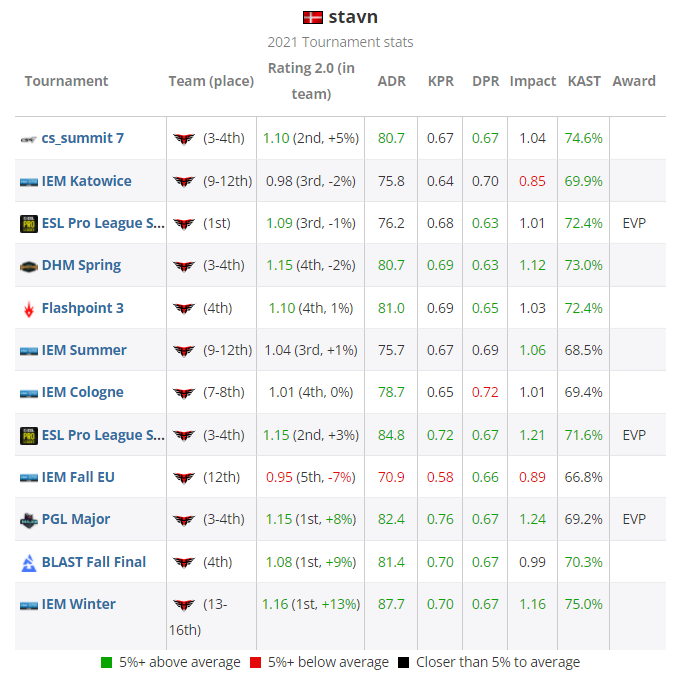Open the IEM Cologne tournament link

(x=82, y=392)
